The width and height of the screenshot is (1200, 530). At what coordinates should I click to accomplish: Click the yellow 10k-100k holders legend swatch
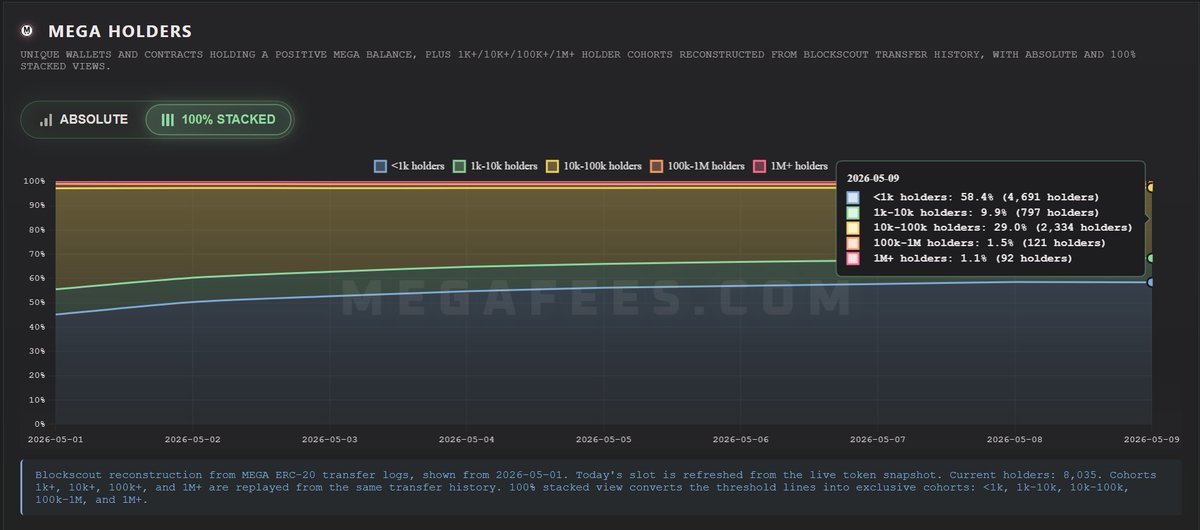552,166
